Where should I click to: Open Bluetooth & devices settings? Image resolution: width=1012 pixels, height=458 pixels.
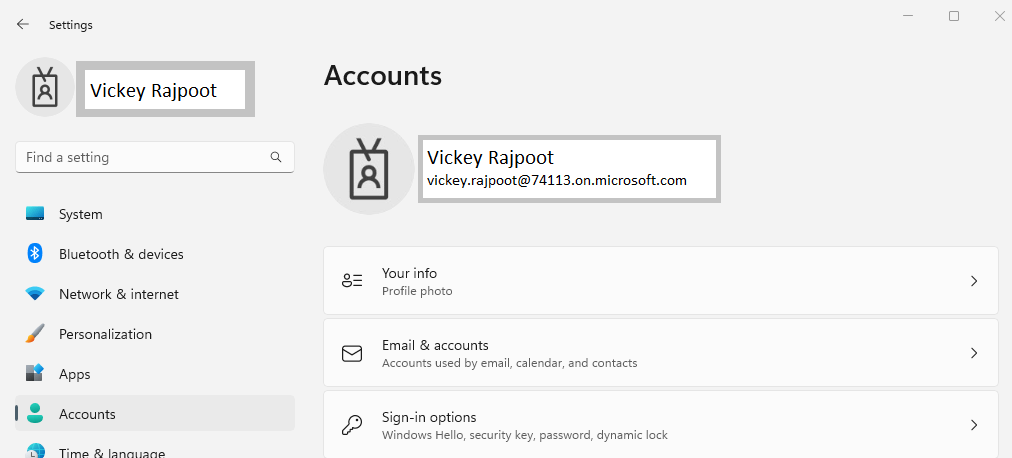coord(155,254)
